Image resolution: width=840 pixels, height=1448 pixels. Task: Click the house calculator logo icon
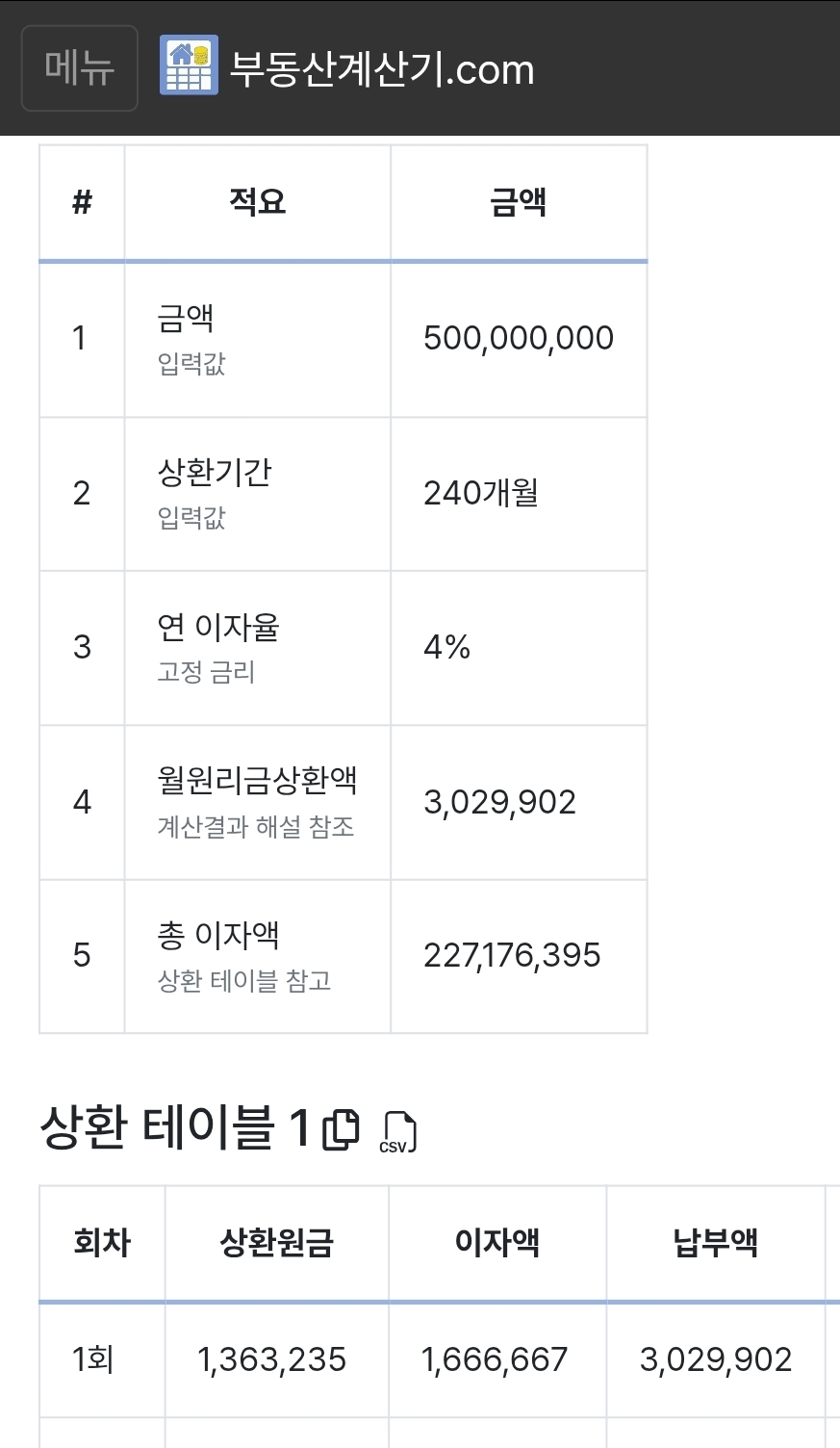point(189,66)
